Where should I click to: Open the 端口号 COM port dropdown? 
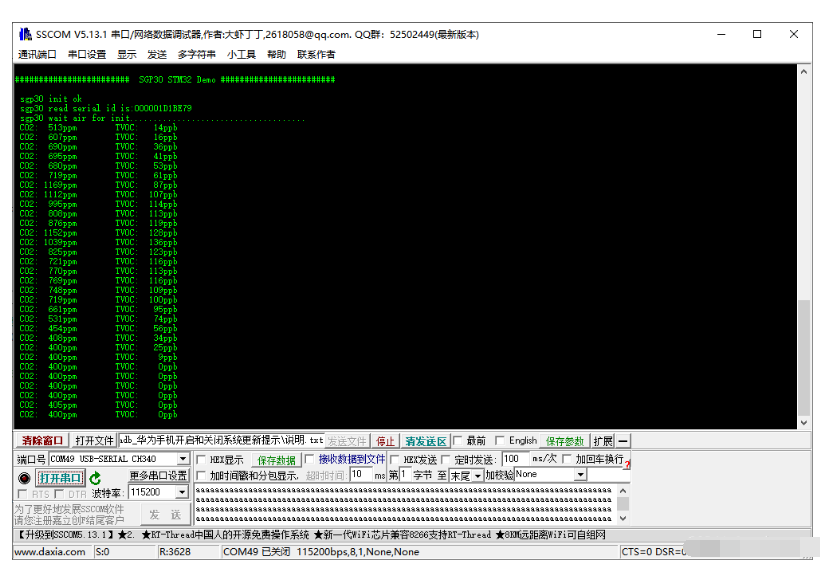(x=183, y=458)
